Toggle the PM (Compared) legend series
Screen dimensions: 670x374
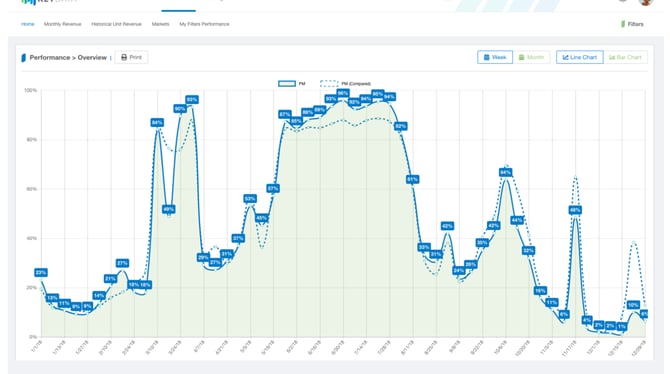tap(345, 84)
